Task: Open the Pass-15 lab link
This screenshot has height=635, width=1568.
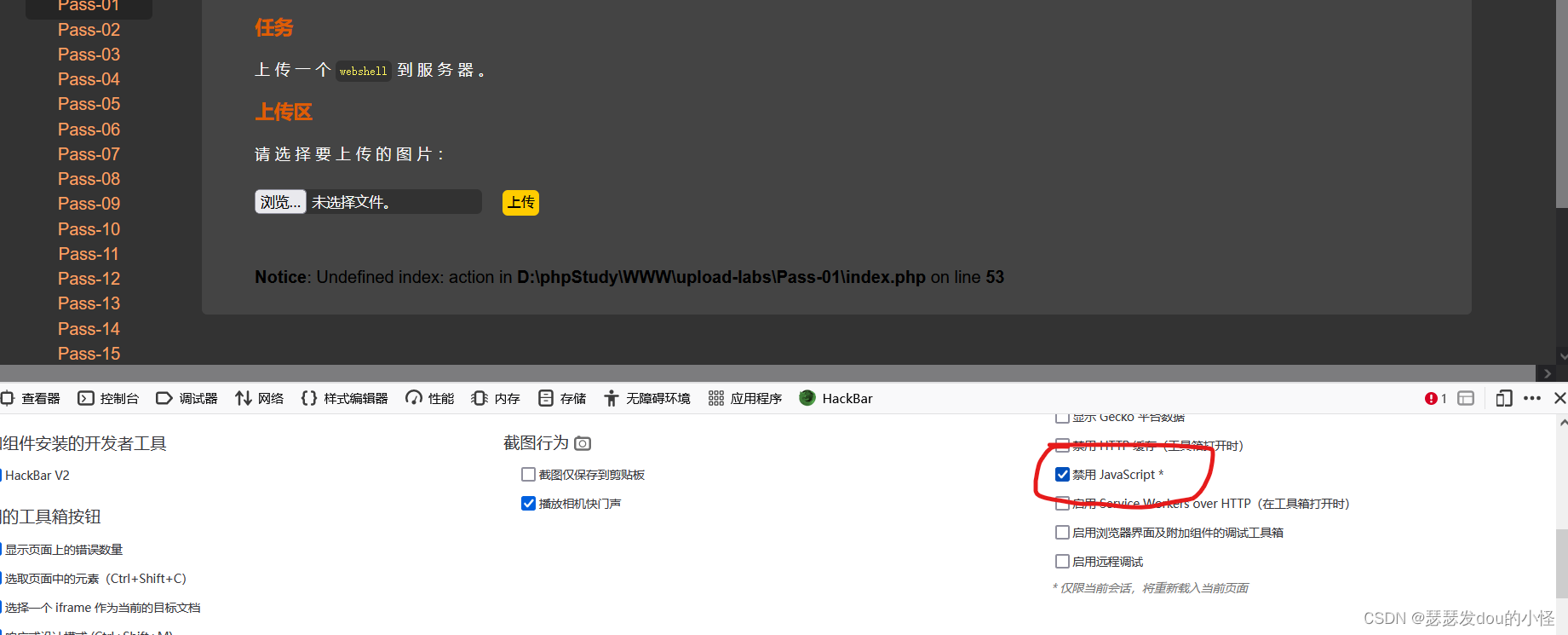Action: tap(89, 354)
